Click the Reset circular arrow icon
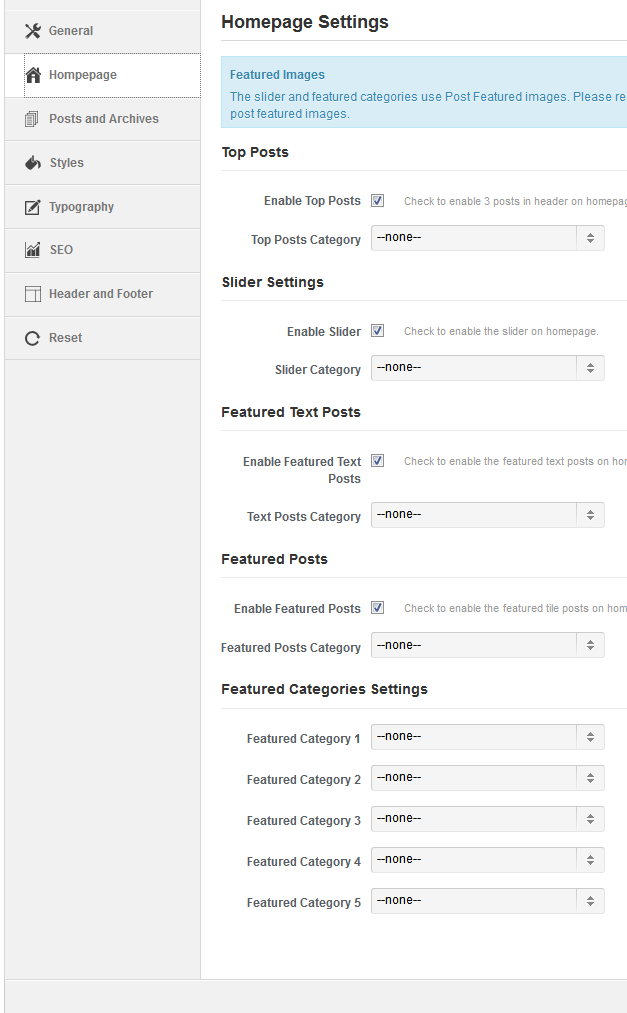This screenshot has width=627, height=1013. tap(33, 338)
